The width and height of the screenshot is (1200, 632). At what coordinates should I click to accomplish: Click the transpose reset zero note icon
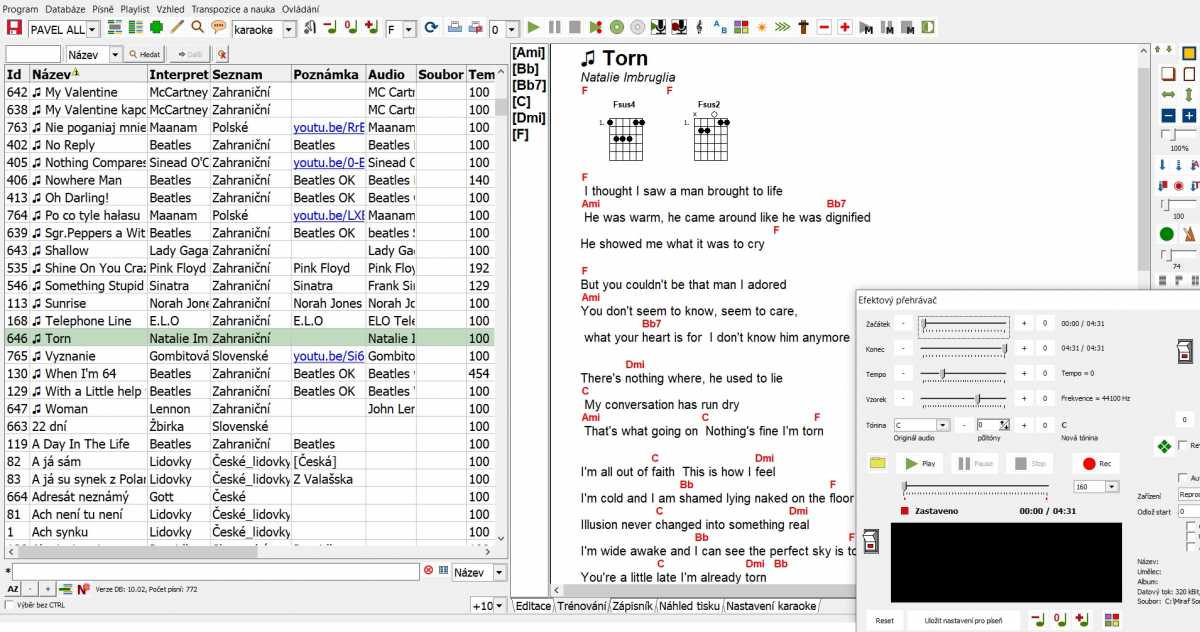click(351, 28)
